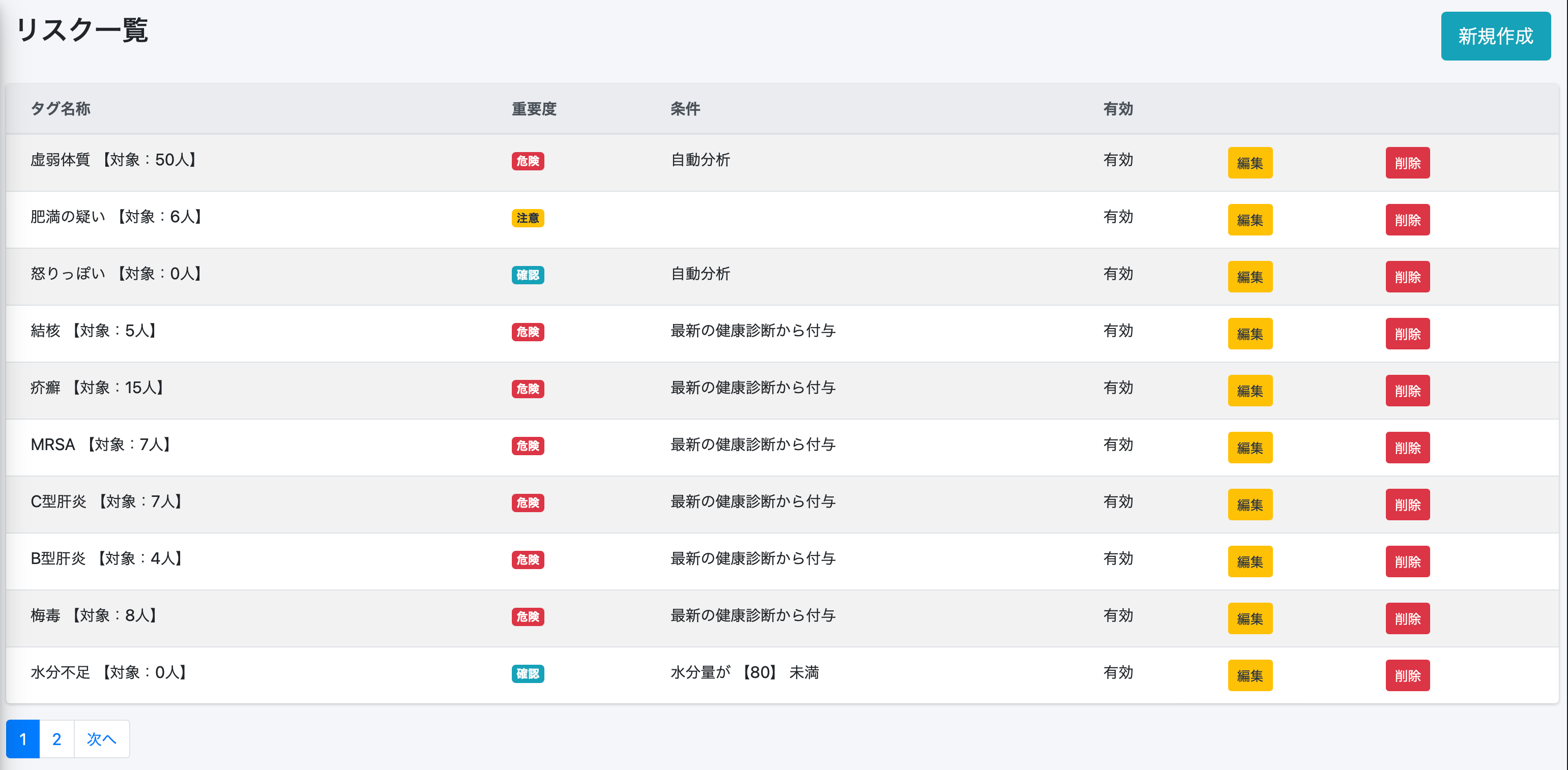
Task: Edit the 肥満の疑い risk entry
Action: click(x=1250, y=220)
